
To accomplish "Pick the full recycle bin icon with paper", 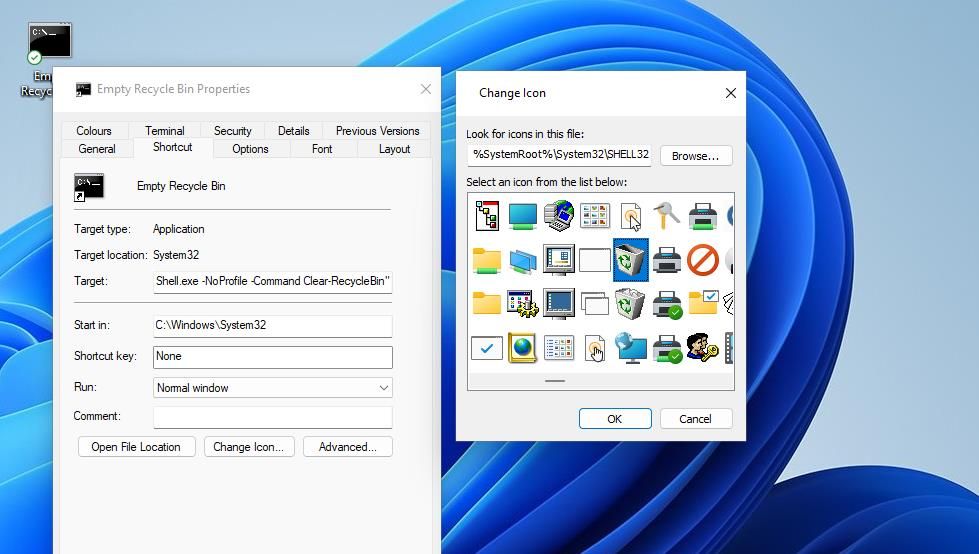I will [x=630, y=304].
